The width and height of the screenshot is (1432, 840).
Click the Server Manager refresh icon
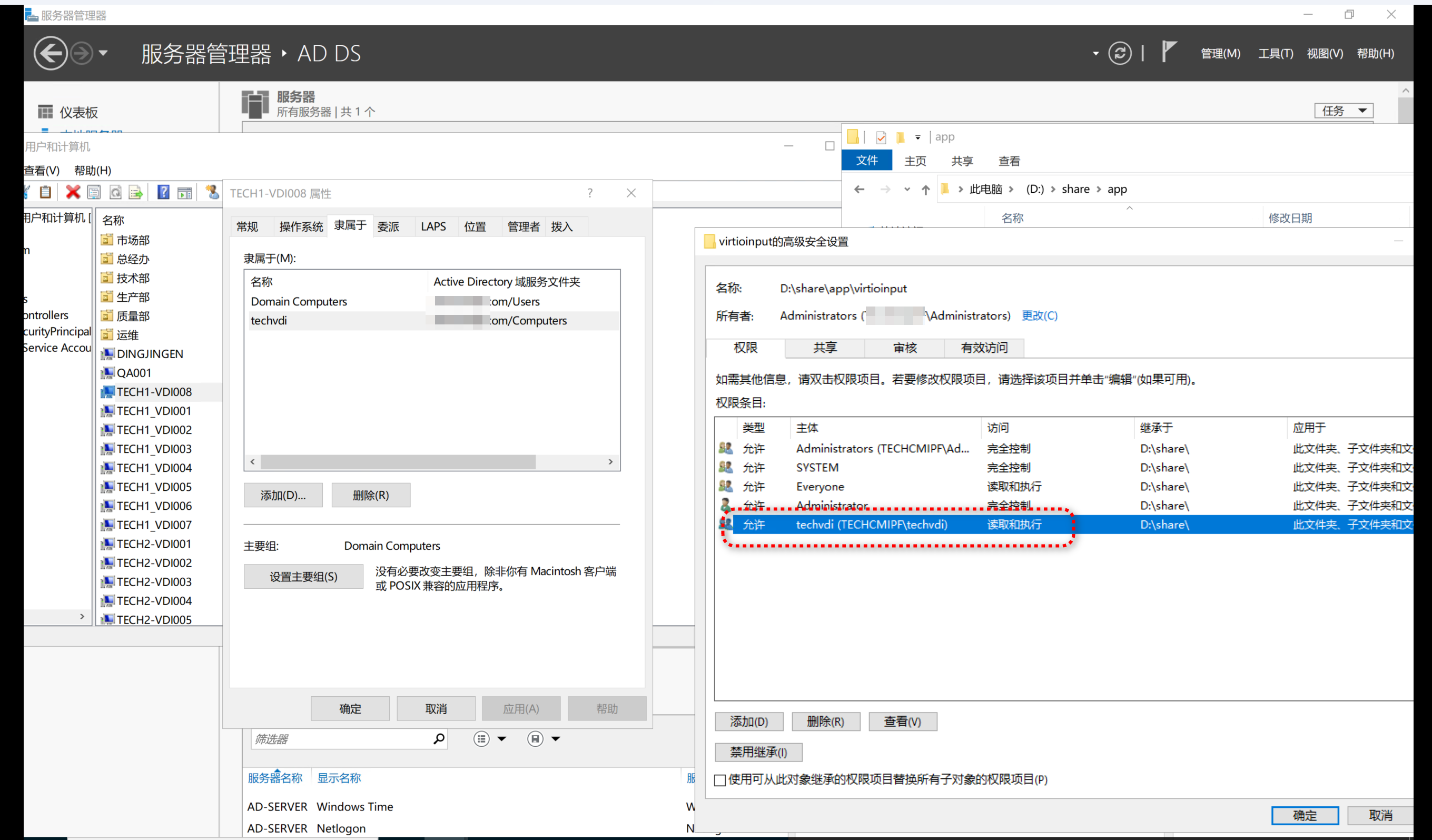coord(1120,53)
